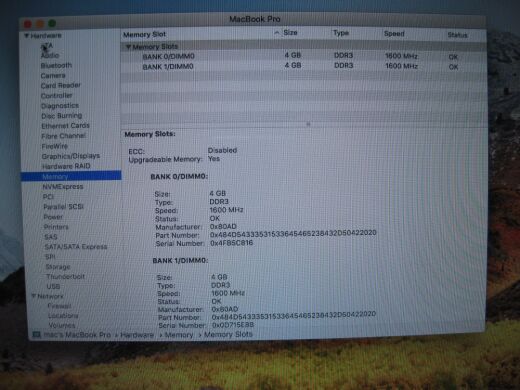Select SATA/SATA Express in the sidebar
The image size is (520, 390).
[76, 247]
